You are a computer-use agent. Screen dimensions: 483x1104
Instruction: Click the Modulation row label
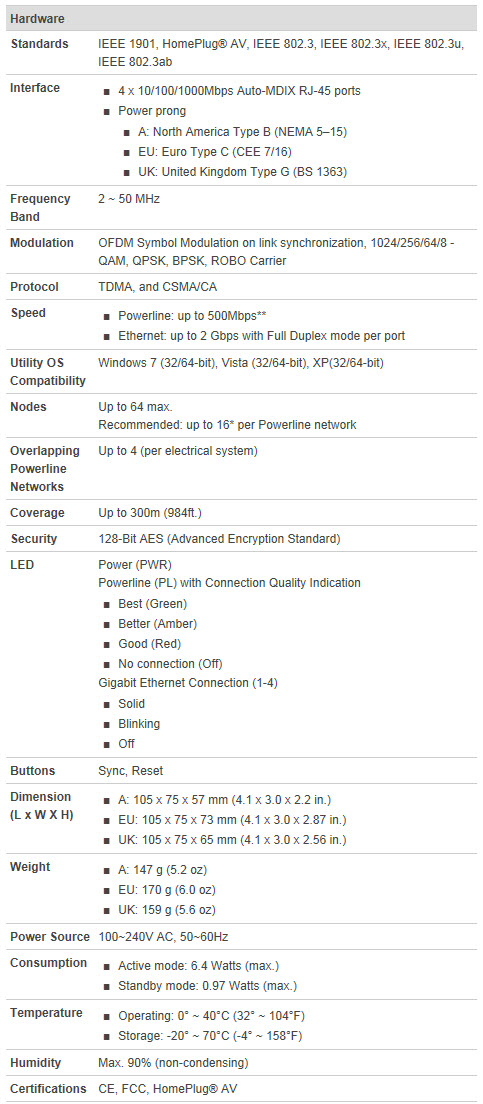(x=42, y=243)
